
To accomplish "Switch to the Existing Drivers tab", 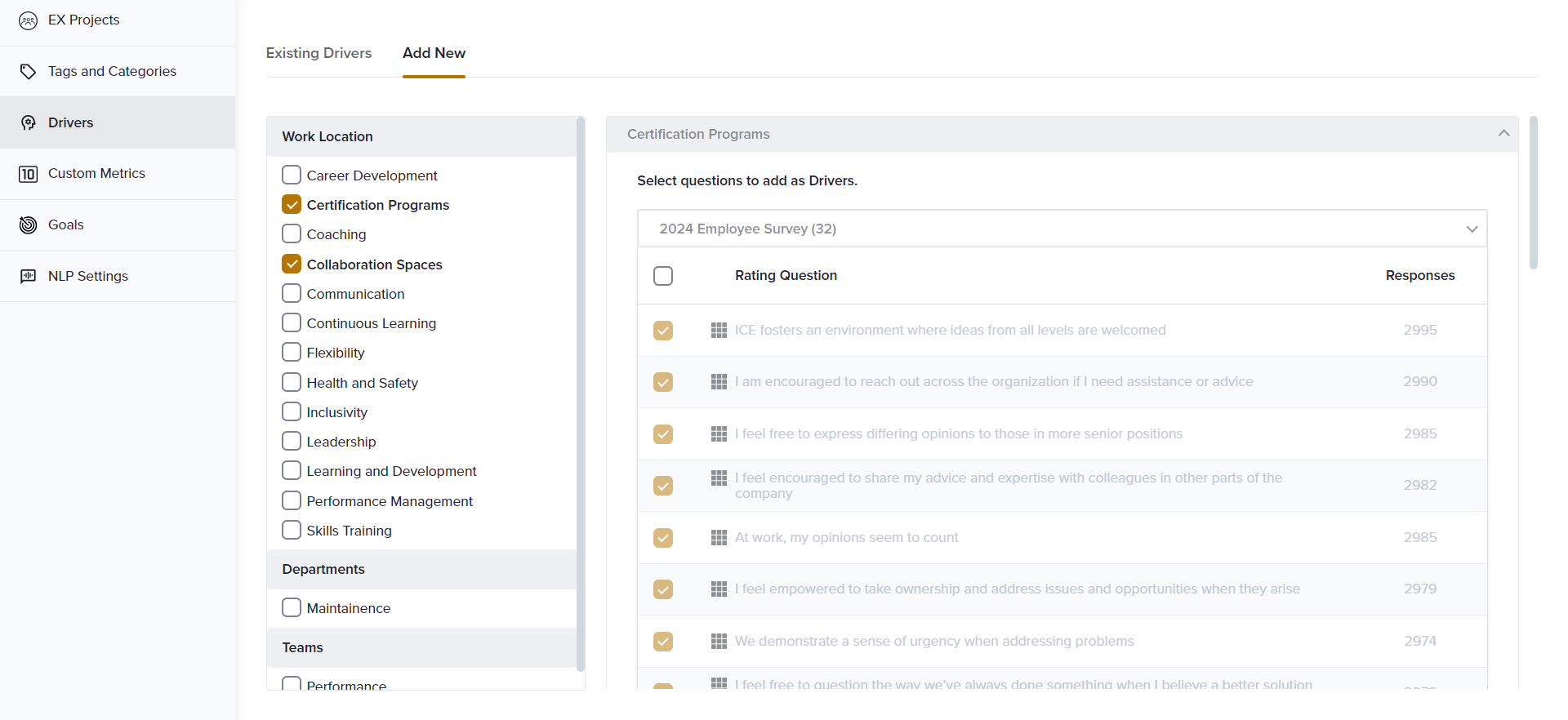I will [x=318, y=53].
